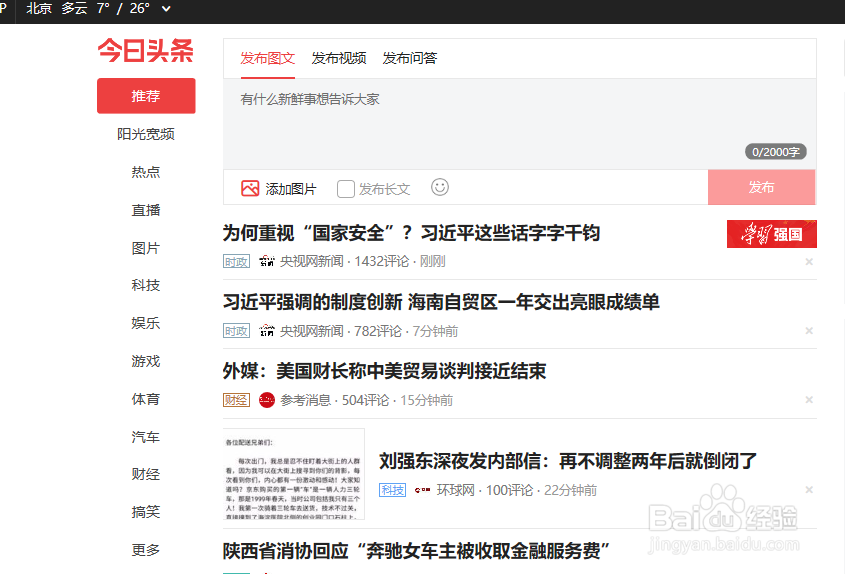Switch to the 发布图文 tab
The image size is (845, 574).
267,58
